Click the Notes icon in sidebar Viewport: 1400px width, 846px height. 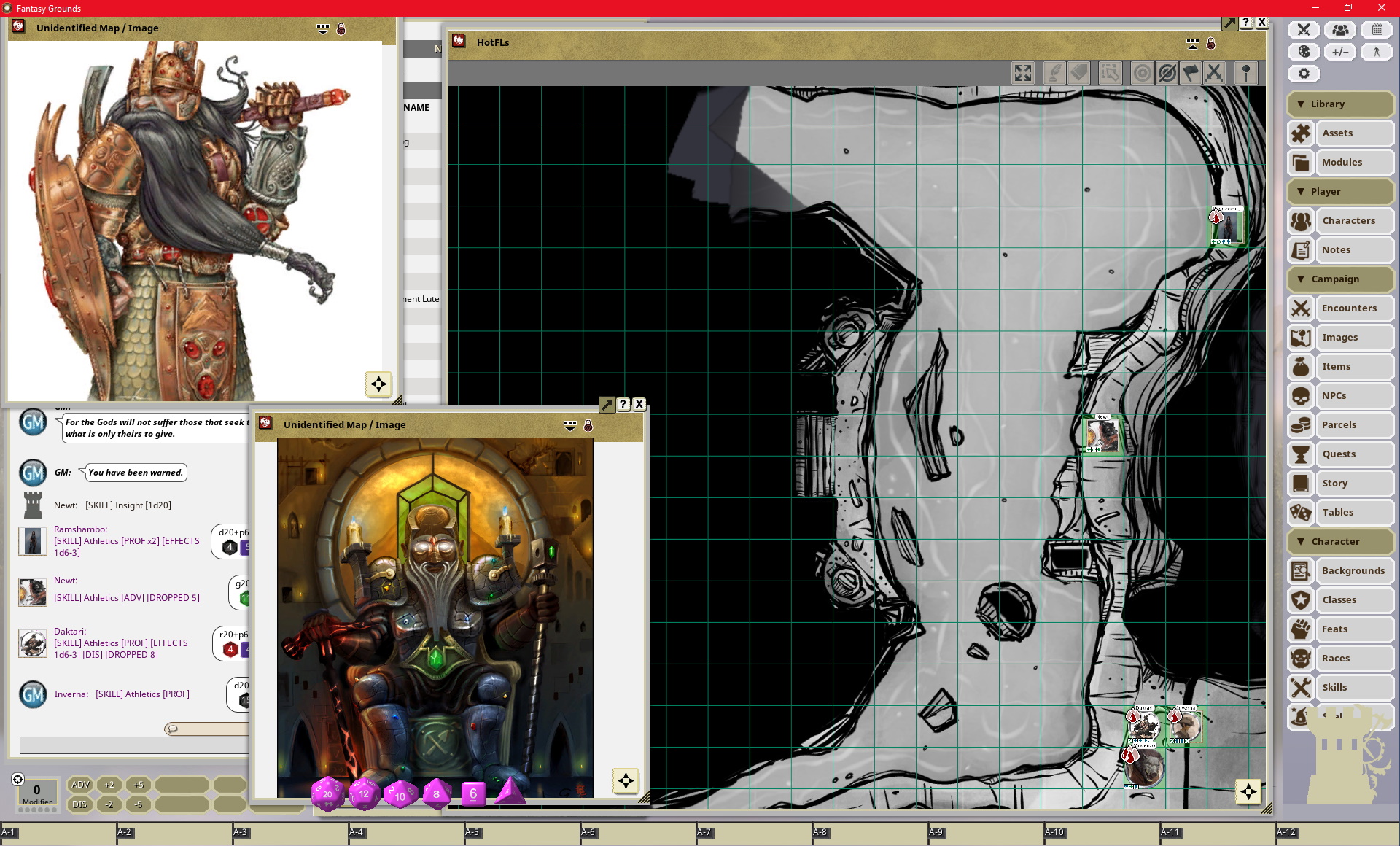[1301, 249]
